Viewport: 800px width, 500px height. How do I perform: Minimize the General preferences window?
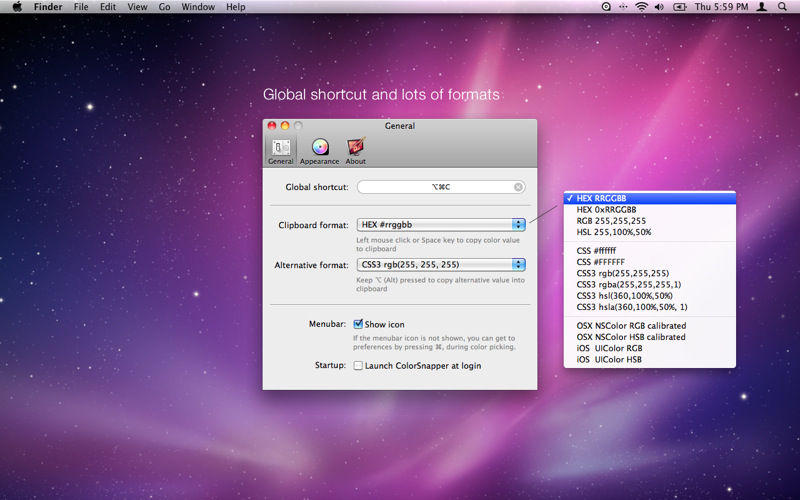pos(285,126)
